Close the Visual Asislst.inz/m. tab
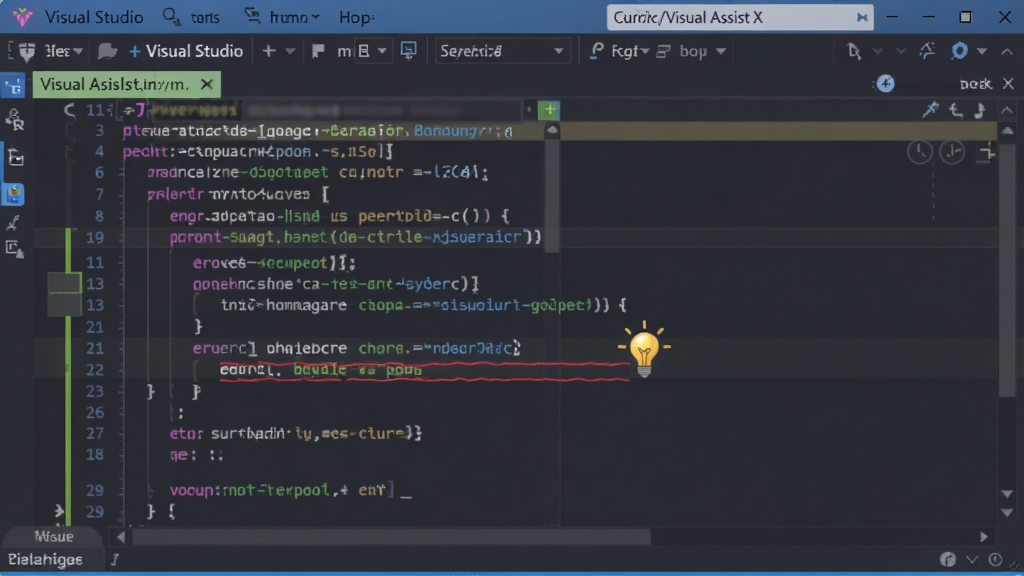Image resolution: width=1024 pixels, height=576 pixels. point(206,84)
